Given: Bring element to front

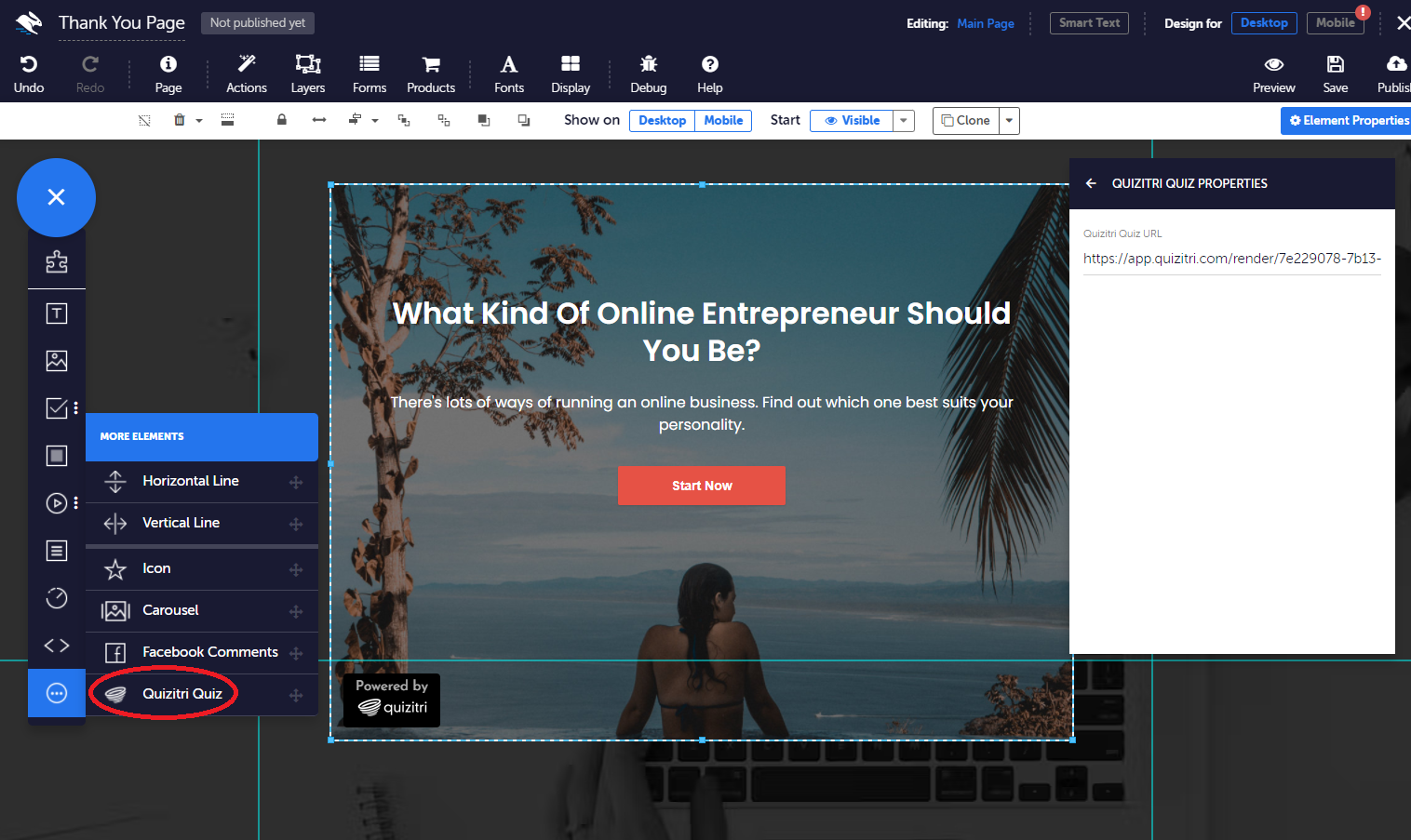Looking at the screenshot, I should click(484, 120).
